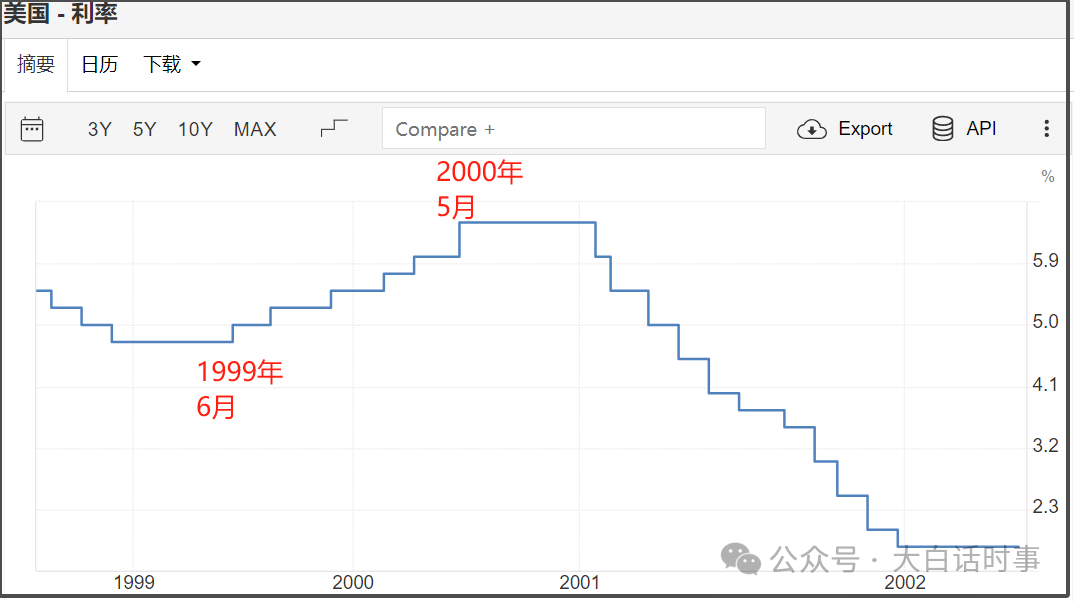Image resolution: width=1074 pixels, height=602 pixels.
Task: Select the step-line chart type icon
Action: coord(334,128)
